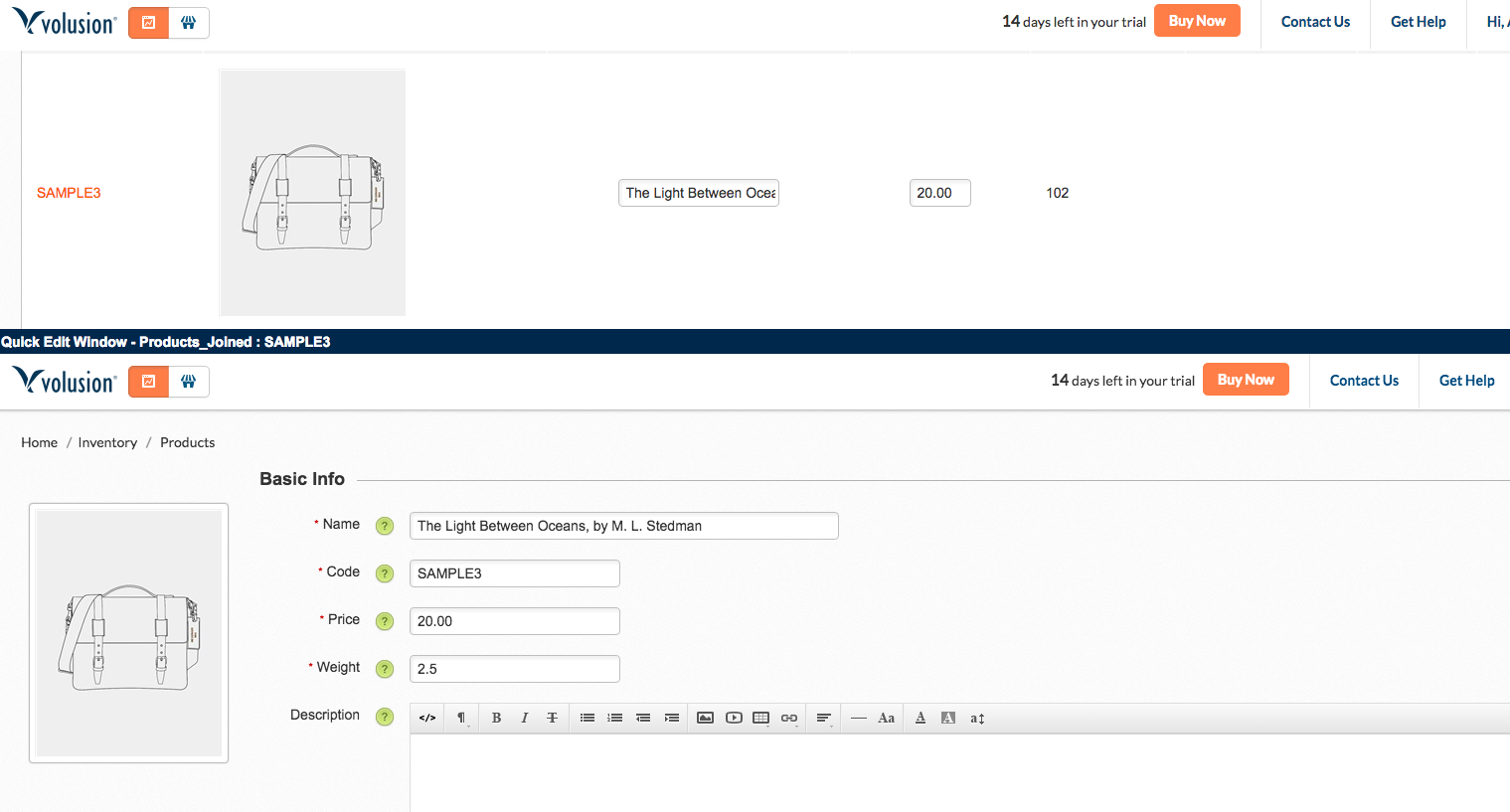Insert an image into description
The width and height of the screenshot is (1510, 812).
705,718
